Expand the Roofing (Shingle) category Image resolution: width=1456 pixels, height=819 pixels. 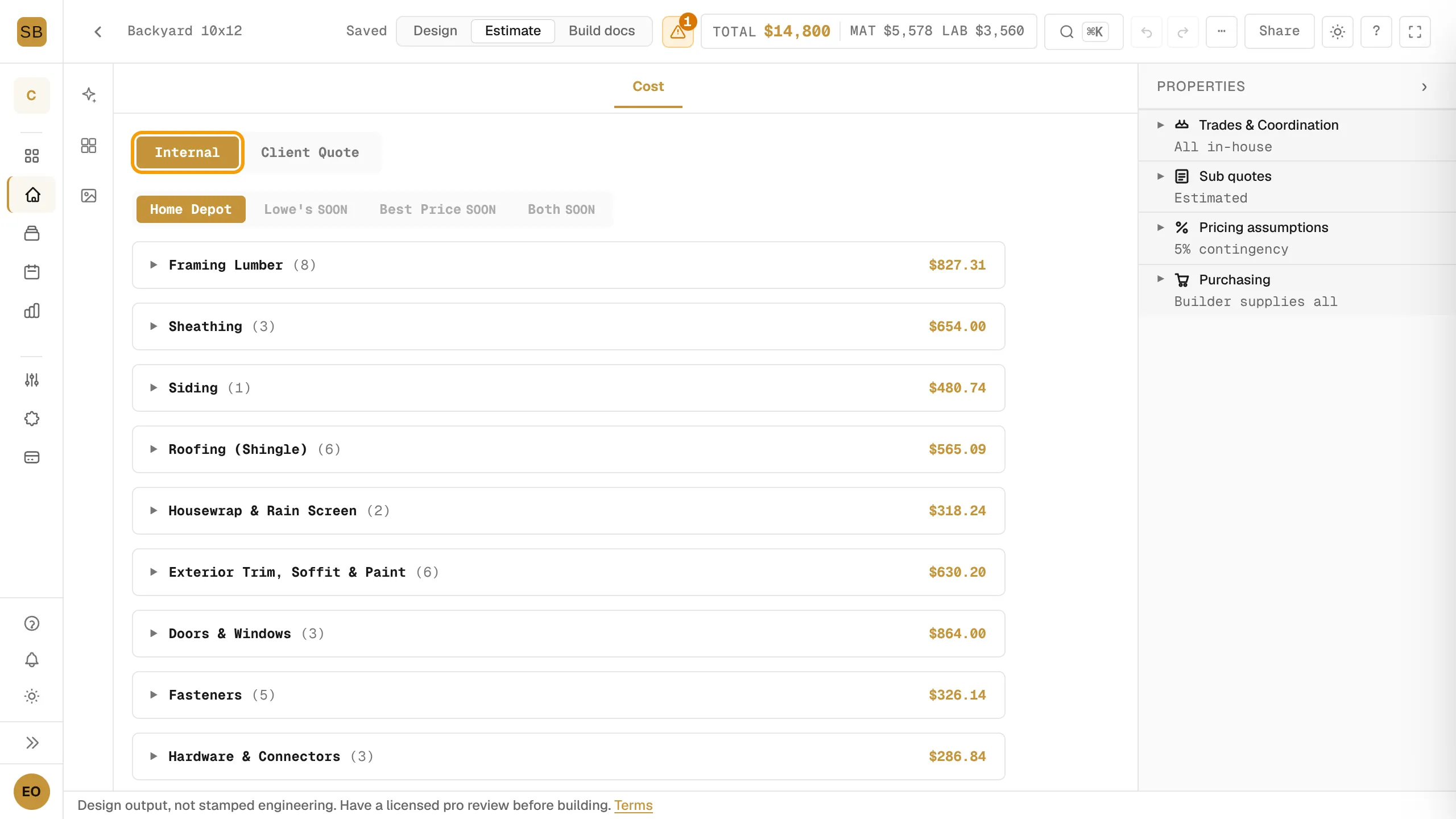click(568, 449)
